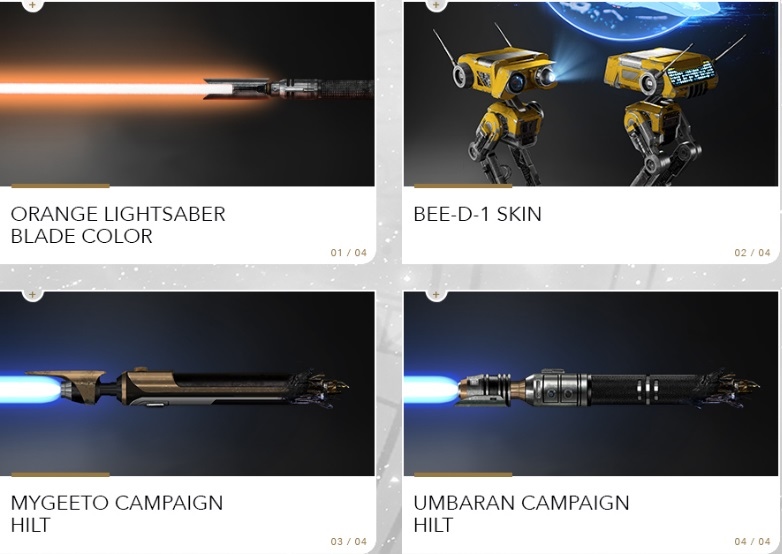Expand the plus icon on Orange Lightsaber card
Viewport: 782px width, 554px height.
pyautogui.click(x=32, y=5)
